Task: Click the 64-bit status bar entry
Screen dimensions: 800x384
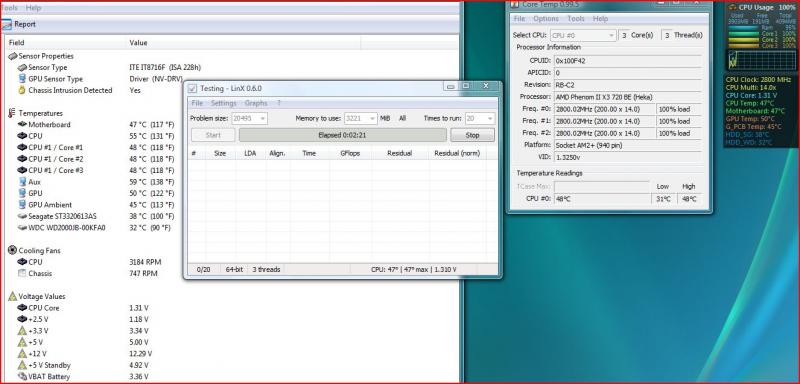Action: tap(234, 269)
